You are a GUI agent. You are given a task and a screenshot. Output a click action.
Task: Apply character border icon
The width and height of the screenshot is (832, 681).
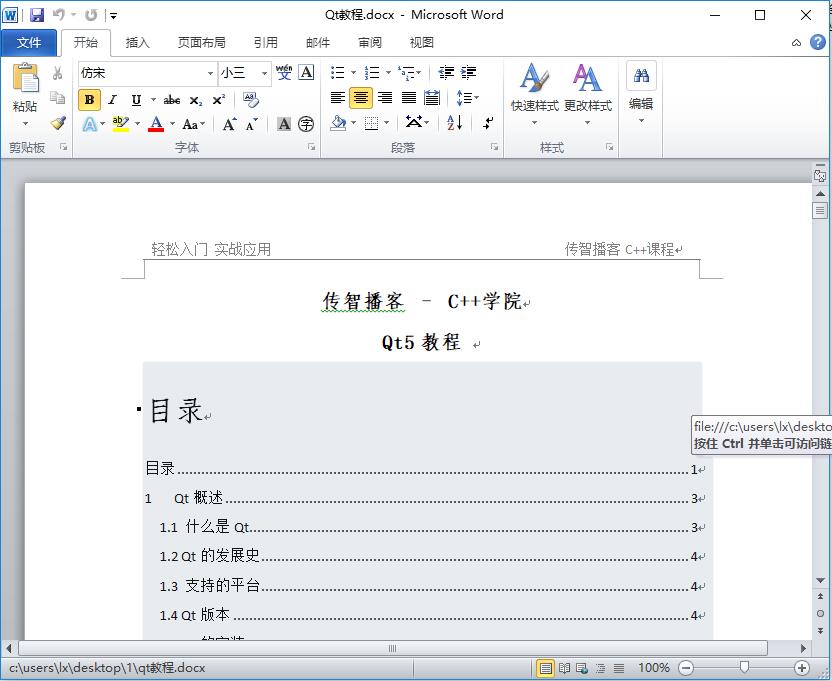pos(306,72)
